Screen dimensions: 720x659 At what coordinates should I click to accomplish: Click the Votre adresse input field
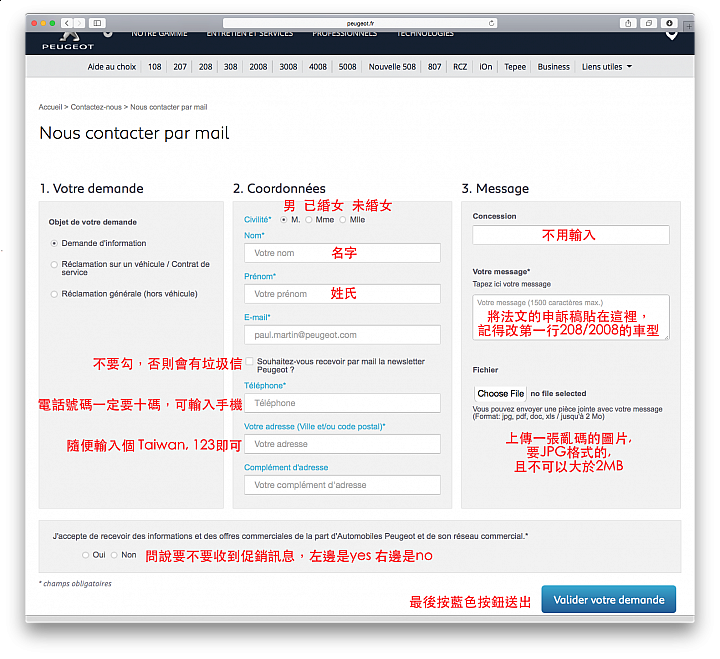pos(342,444)
